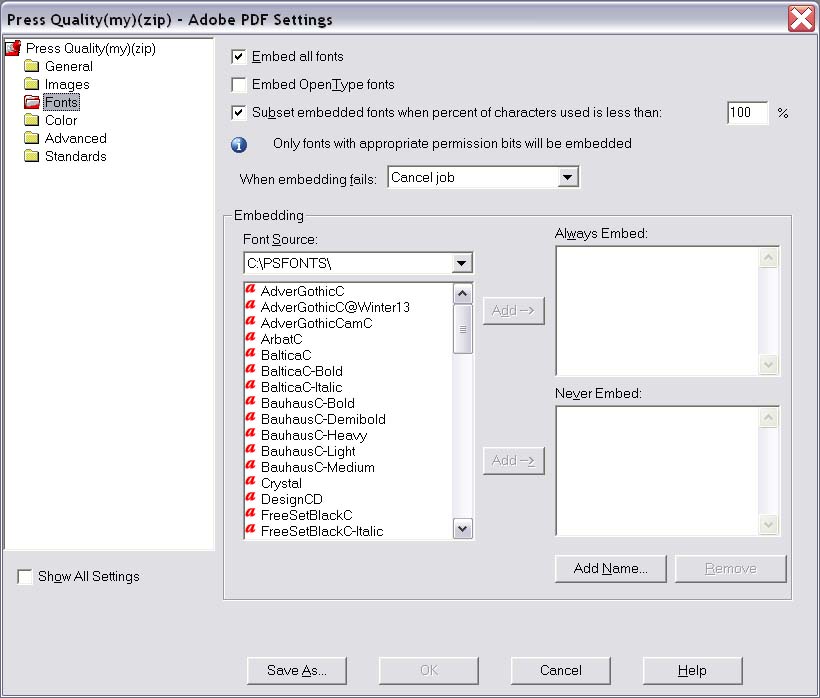Select DesignCD in the font list

[x=292, y=499]
